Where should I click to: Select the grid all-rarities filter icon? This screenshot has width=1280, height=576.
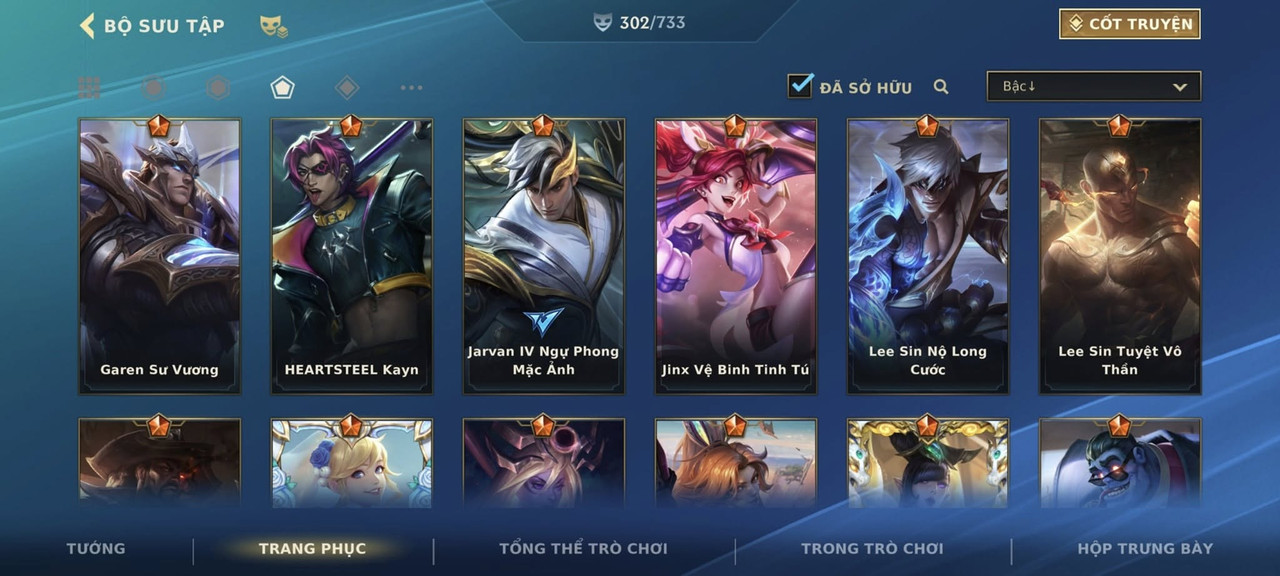pyautogui.click(x=89, y=88)
